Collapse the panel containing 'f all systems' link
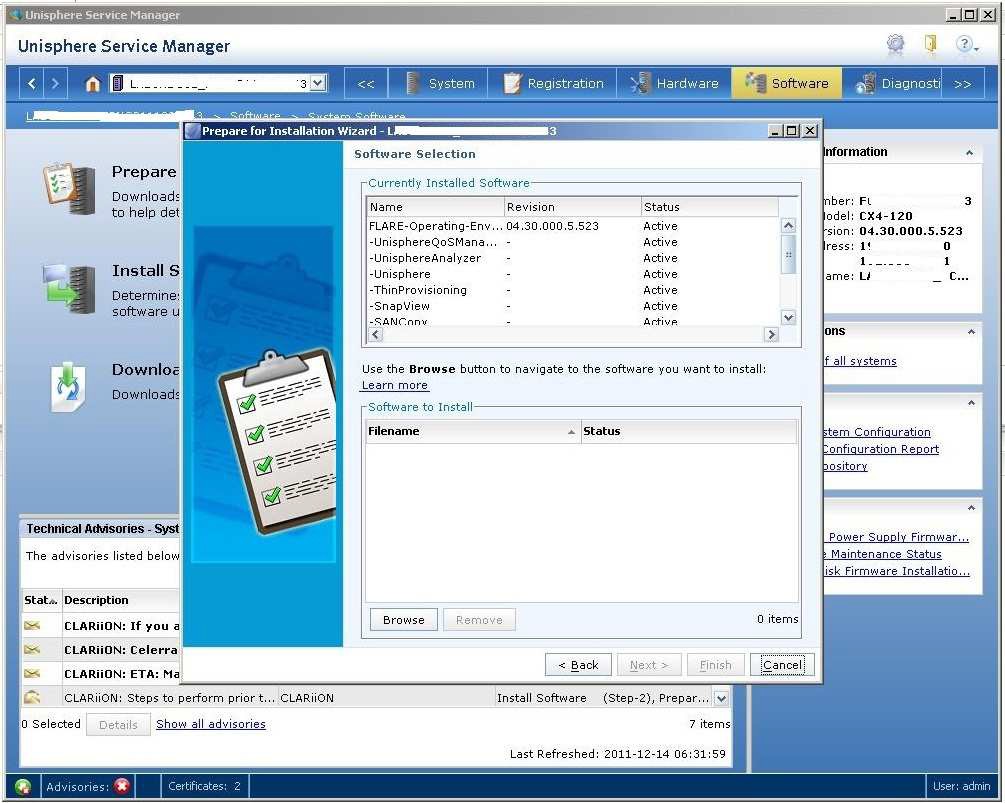 (x=971, y=331)
